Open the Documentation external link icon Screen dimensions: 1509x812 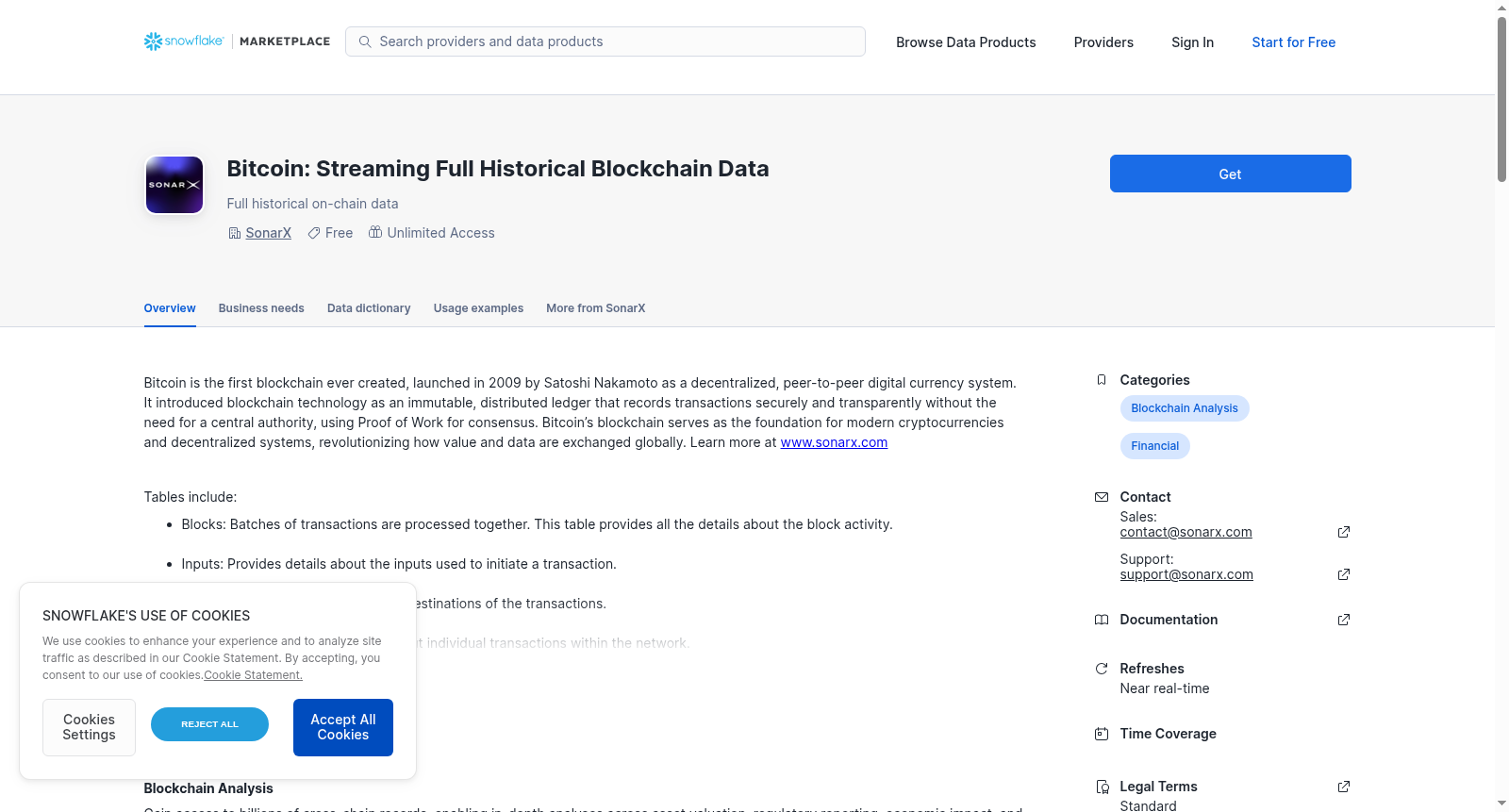pyautogui.click(x=1344, y=620)
